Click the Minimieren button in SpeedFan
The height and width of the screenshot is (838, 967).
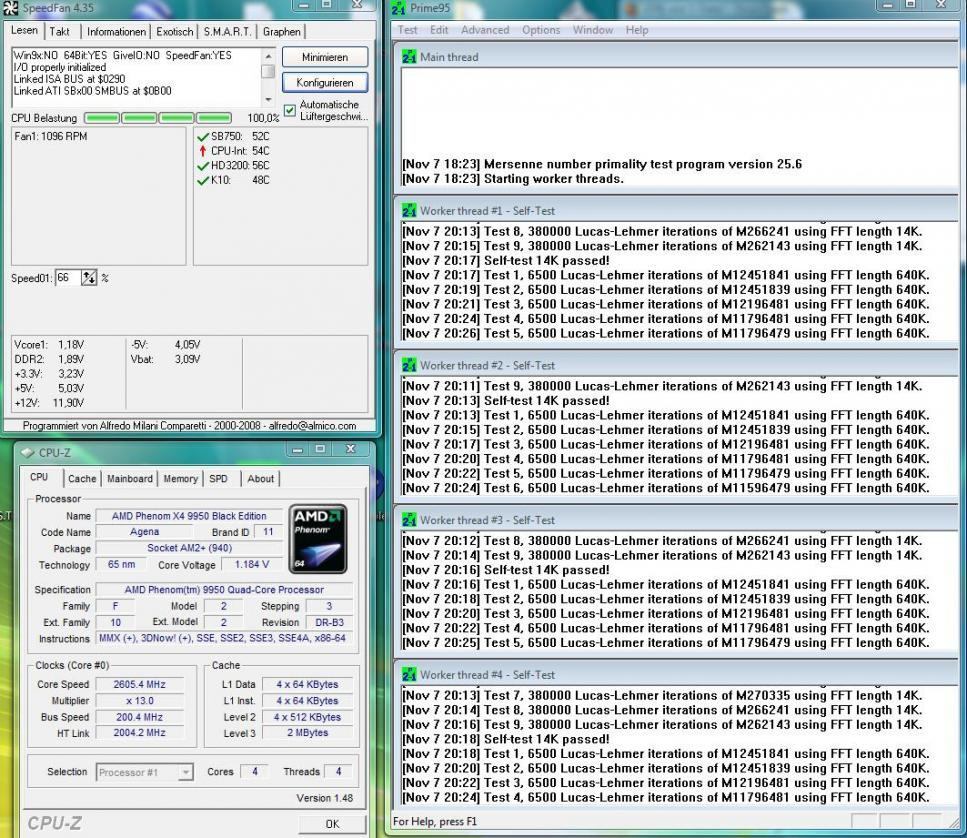click(x=325, y=57)
